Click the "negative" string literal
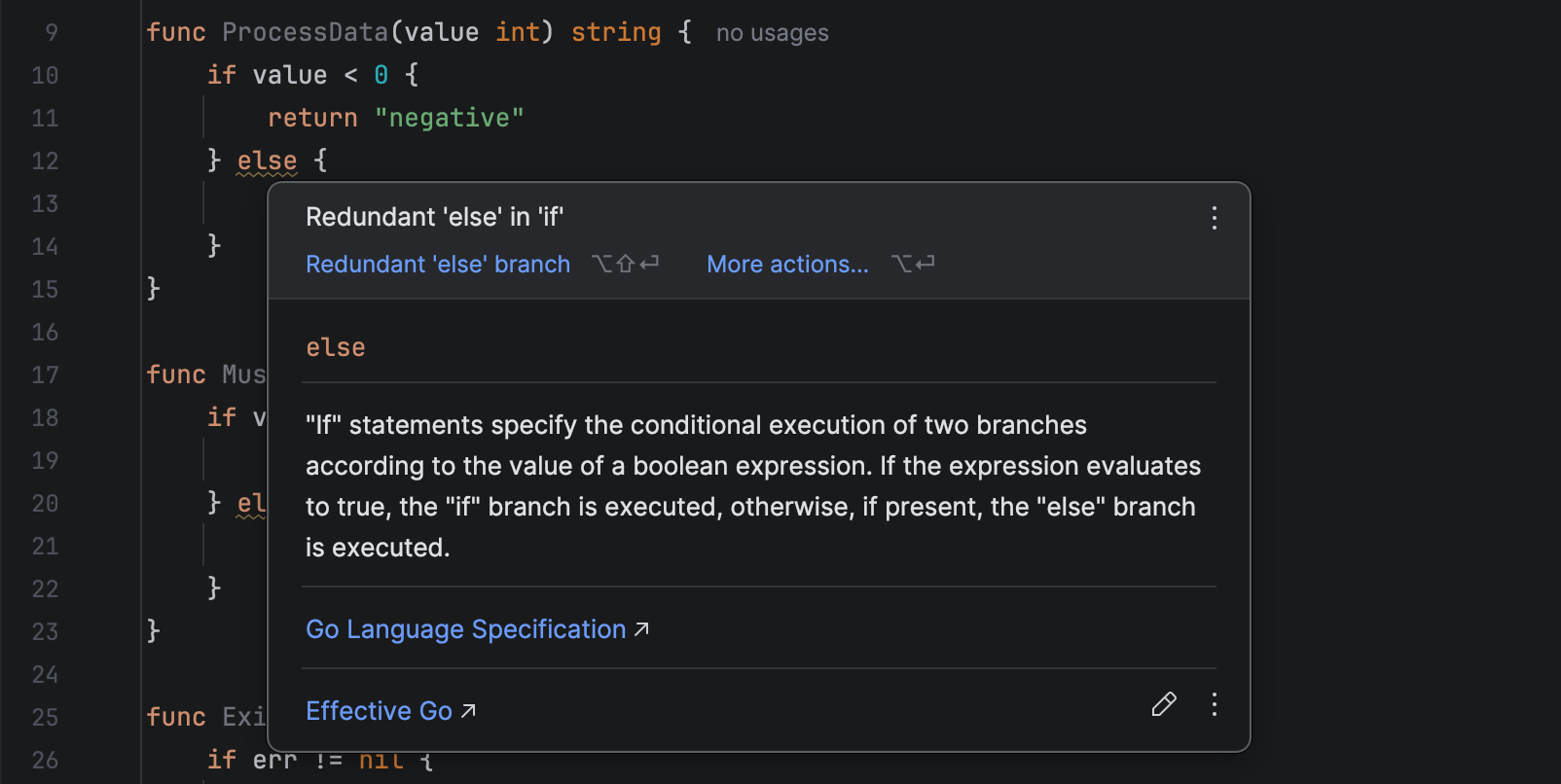Viewport: 1561px width, 784px height. 450,118
